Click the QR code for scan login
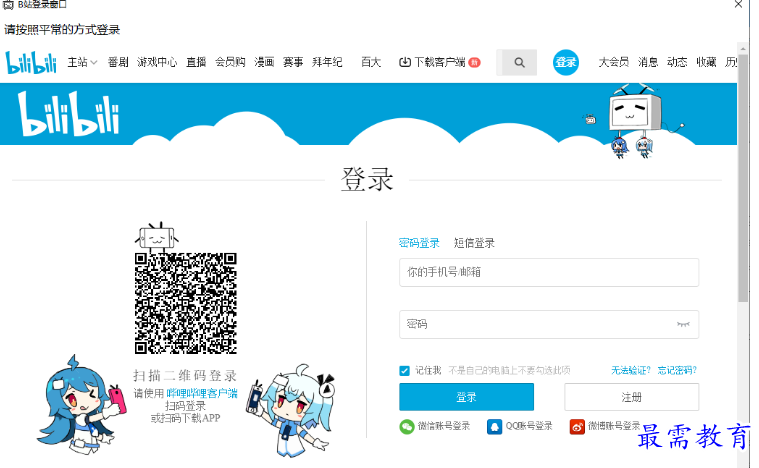 (x=186, y=303)
